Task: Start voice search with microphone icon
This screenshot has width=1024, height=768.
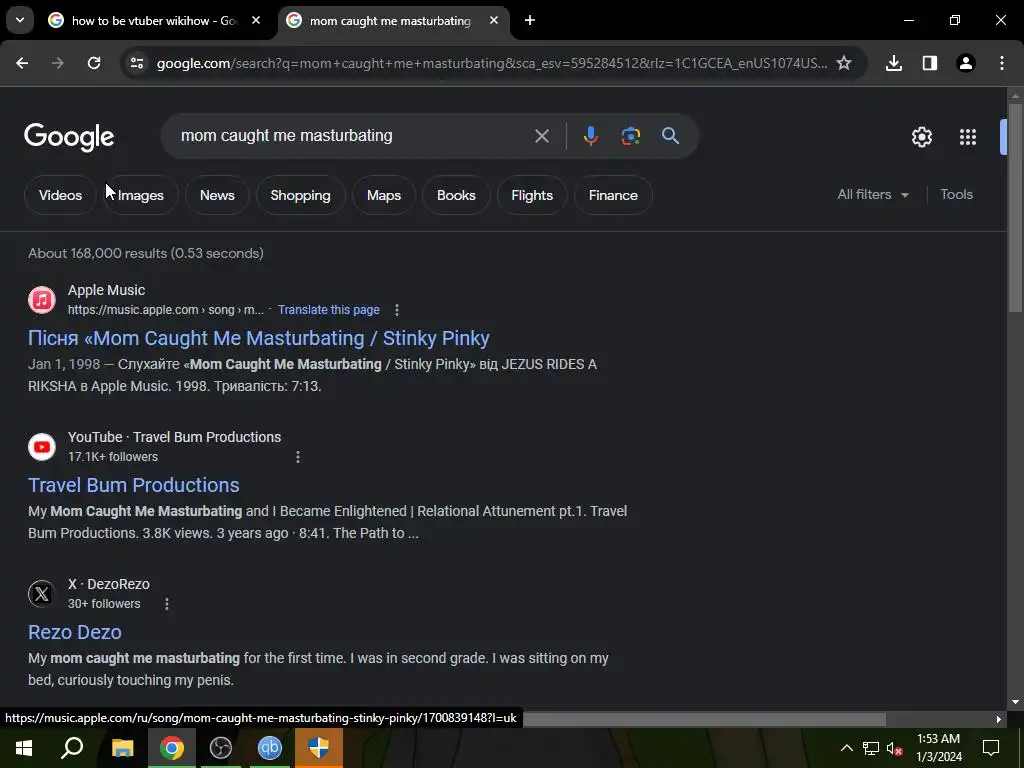Action: pos(590,136)
